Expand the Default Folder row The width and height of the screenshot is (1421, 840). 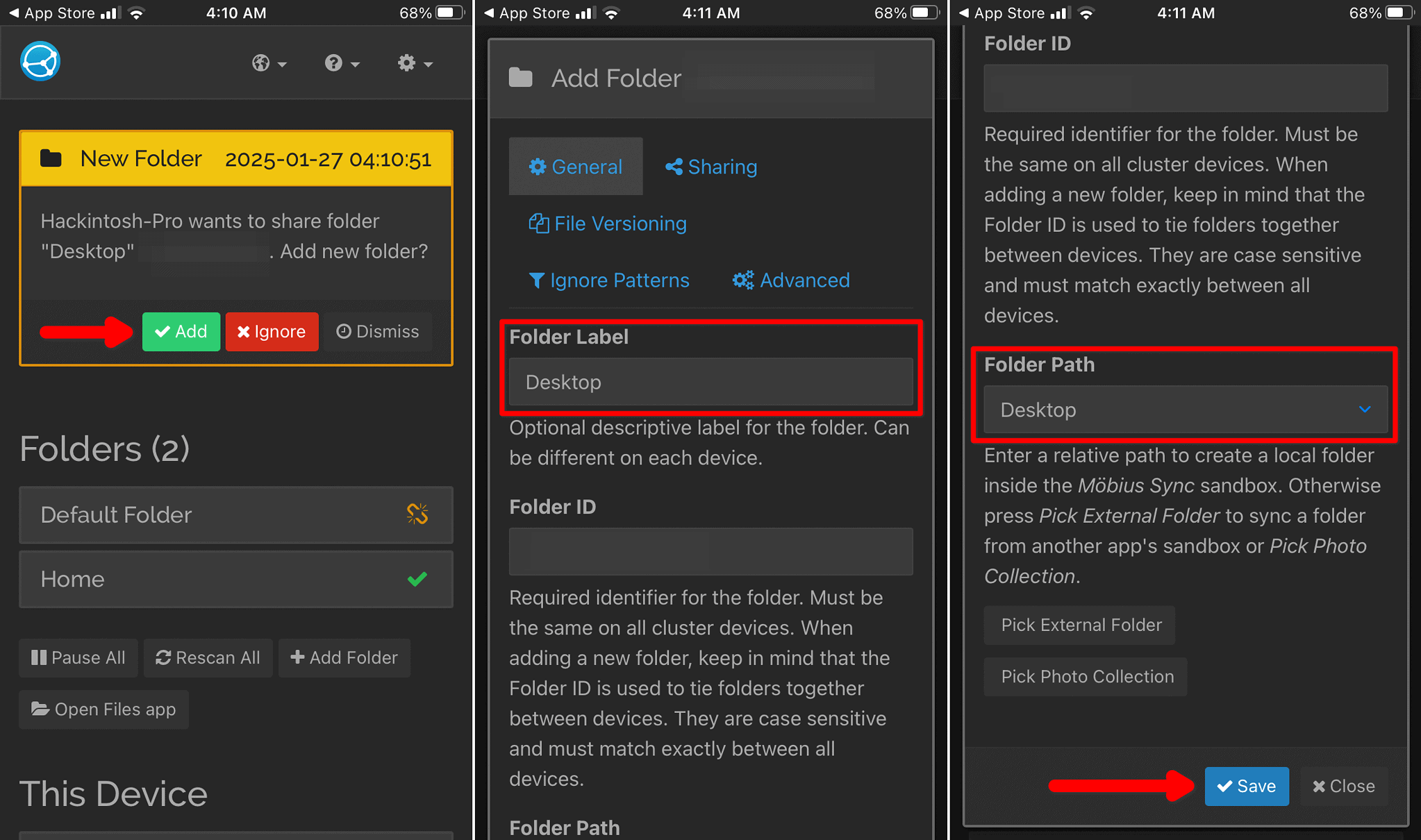(x=208, y=514)
